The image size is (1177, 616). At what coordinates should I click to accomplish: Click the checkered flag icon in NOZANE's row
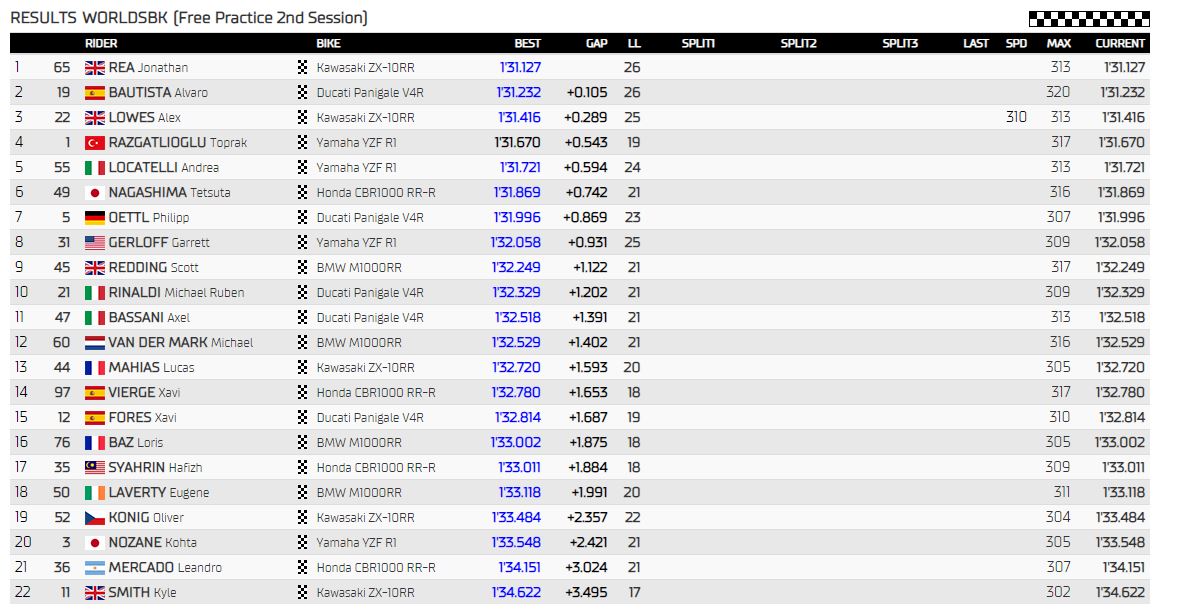coord(303,542)
